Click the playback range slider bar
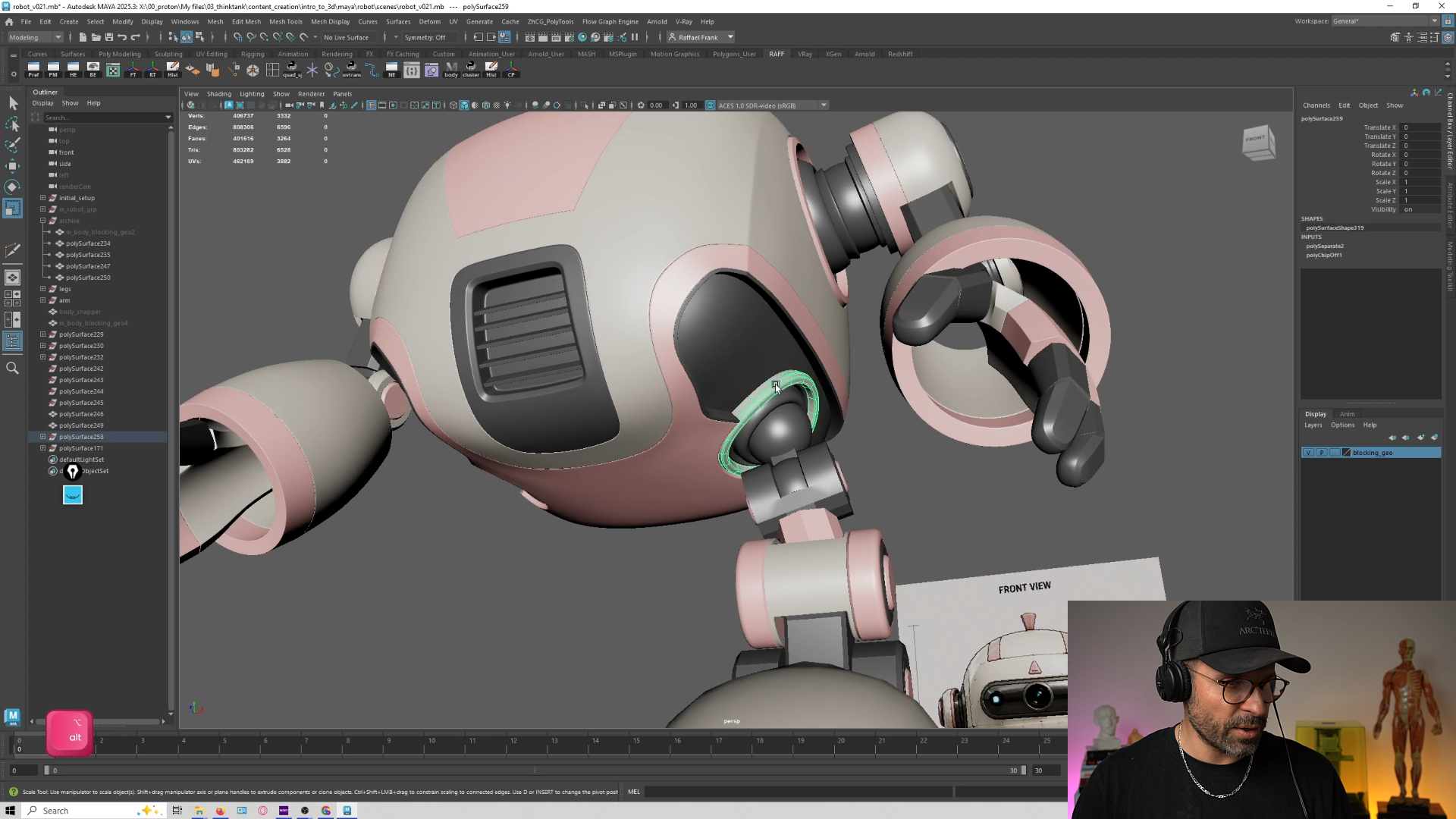This screenshot has width=1456, height=819. (535, 770)
